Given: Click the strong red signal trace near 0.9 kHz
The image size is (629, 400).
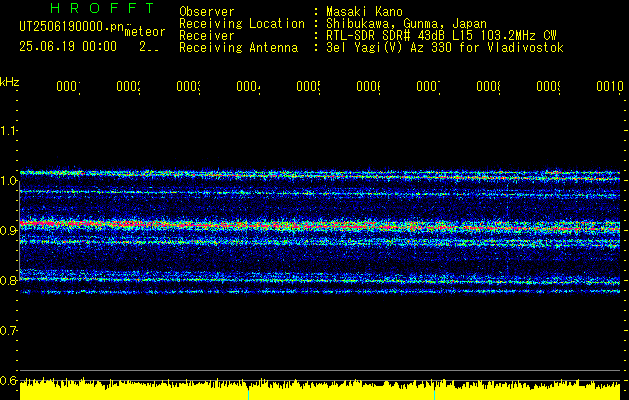Looking at the screenshot, I should [320, 226].
